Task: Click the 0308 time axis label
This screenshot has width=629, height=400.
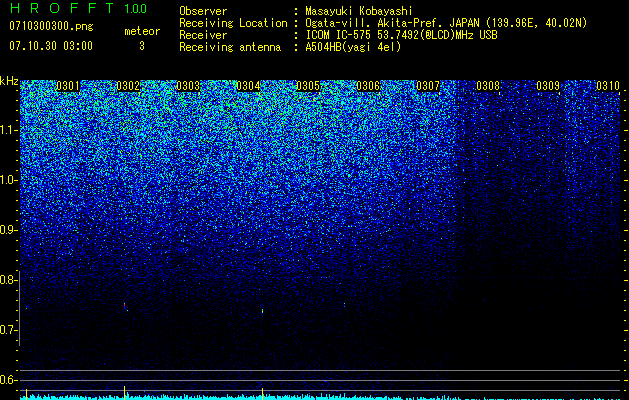Action: click(x=488, y=86)
